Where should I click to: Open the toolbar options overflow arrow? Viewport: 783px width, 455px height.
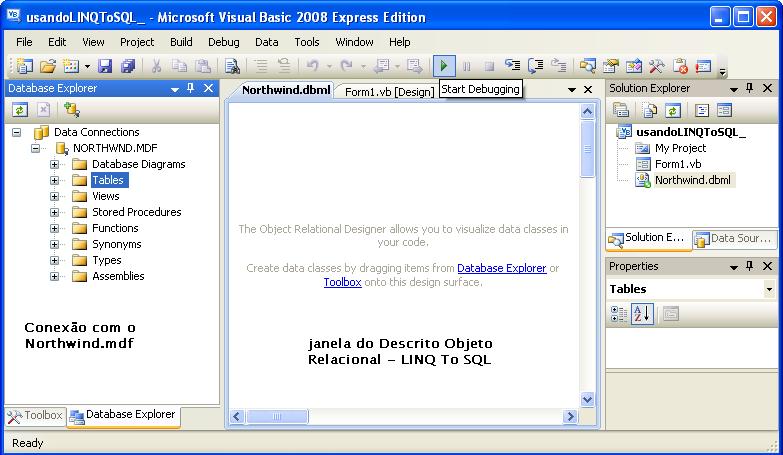point(723,72)
